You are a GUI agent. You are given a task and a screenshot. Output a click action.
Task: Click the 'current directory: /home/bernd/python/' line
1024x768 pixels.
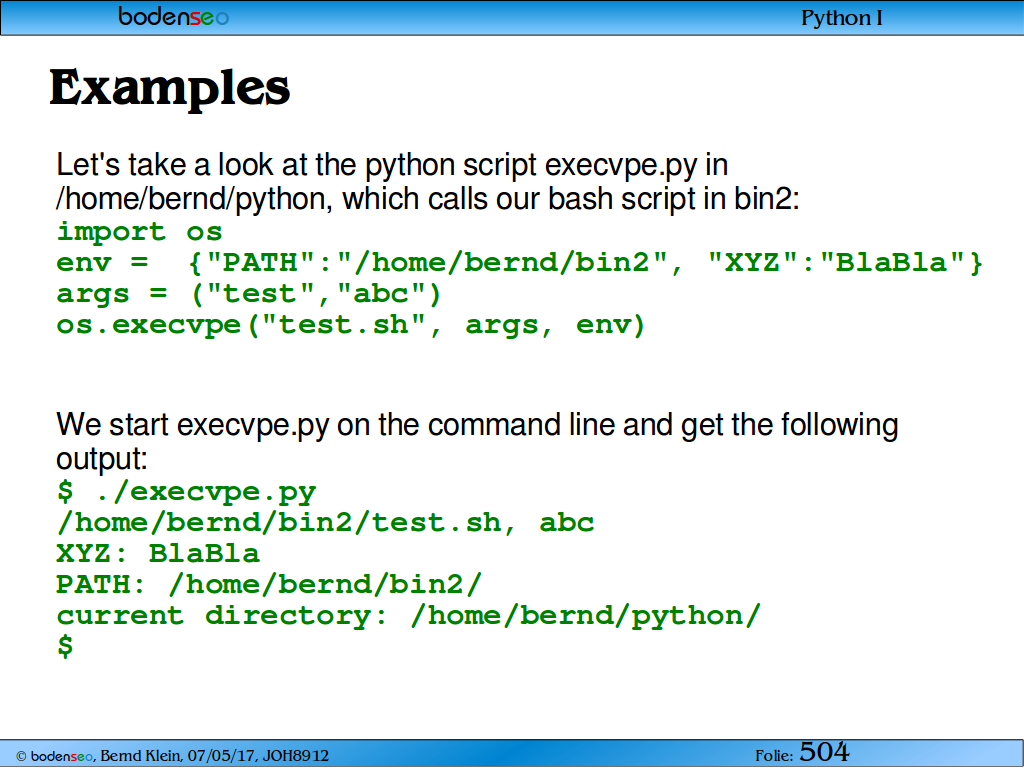(x=409, y=616)
